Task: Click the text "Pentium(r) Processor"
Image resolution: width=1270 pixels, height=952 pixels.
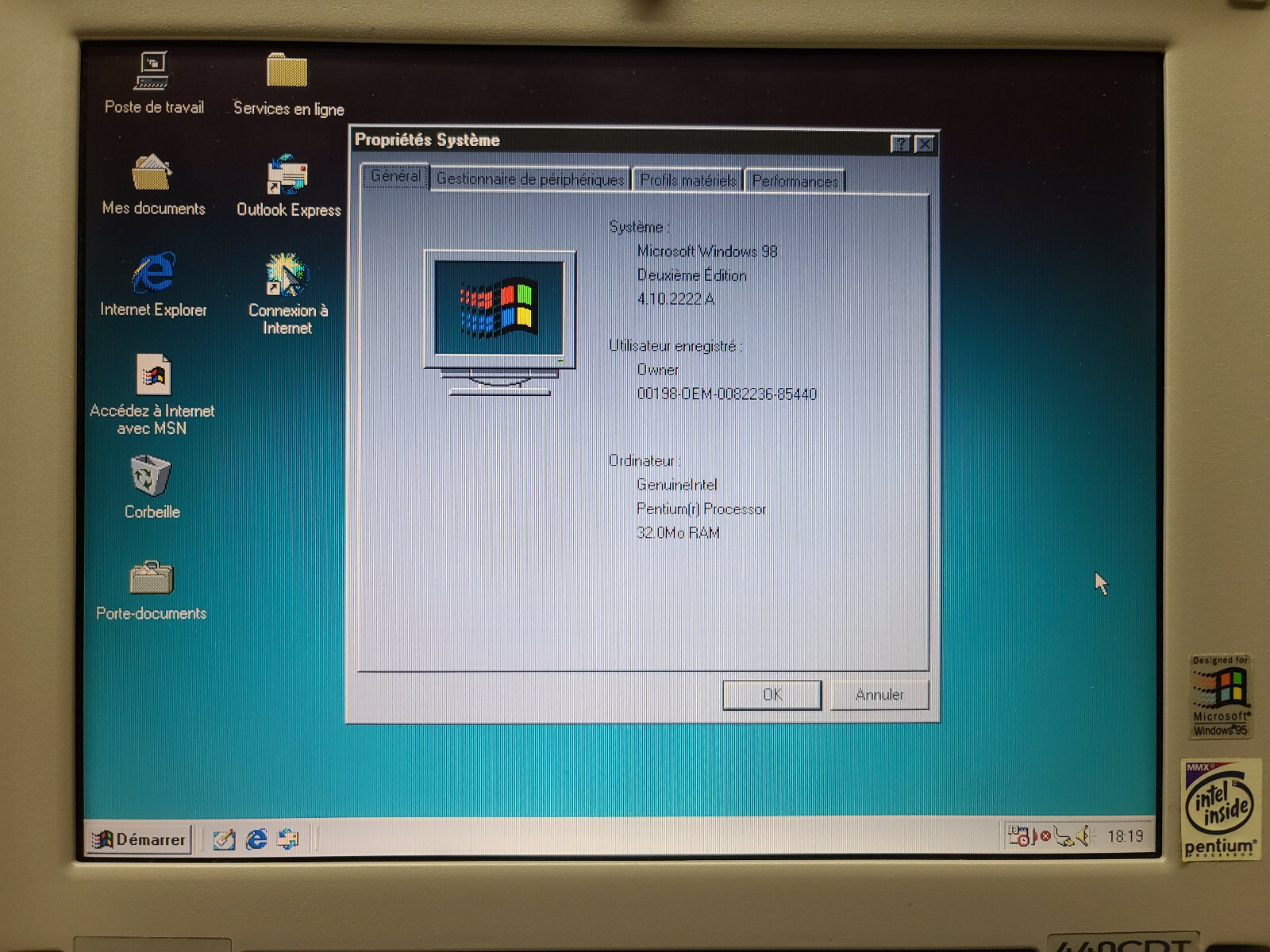Action: [701, 509]
